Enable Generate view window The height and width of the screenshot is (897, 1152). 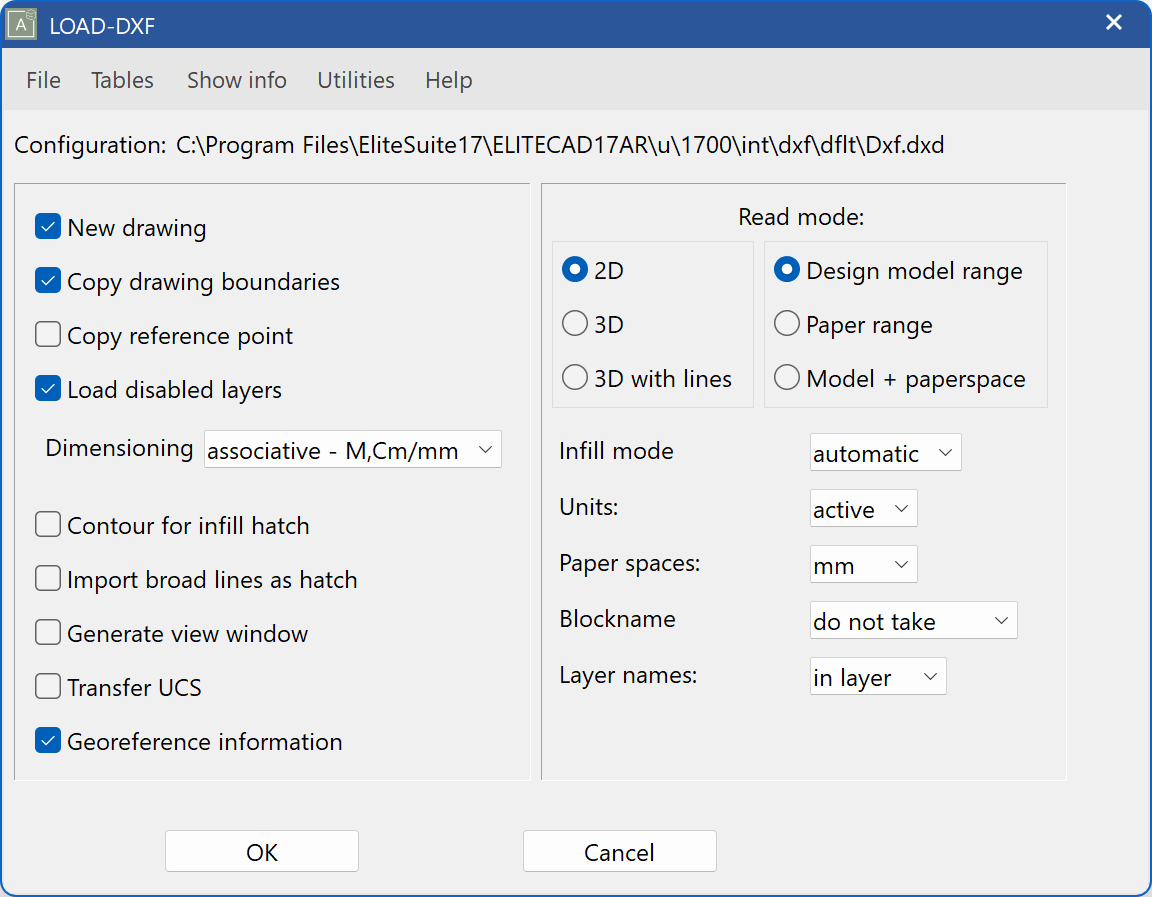[x=47, y=632]
